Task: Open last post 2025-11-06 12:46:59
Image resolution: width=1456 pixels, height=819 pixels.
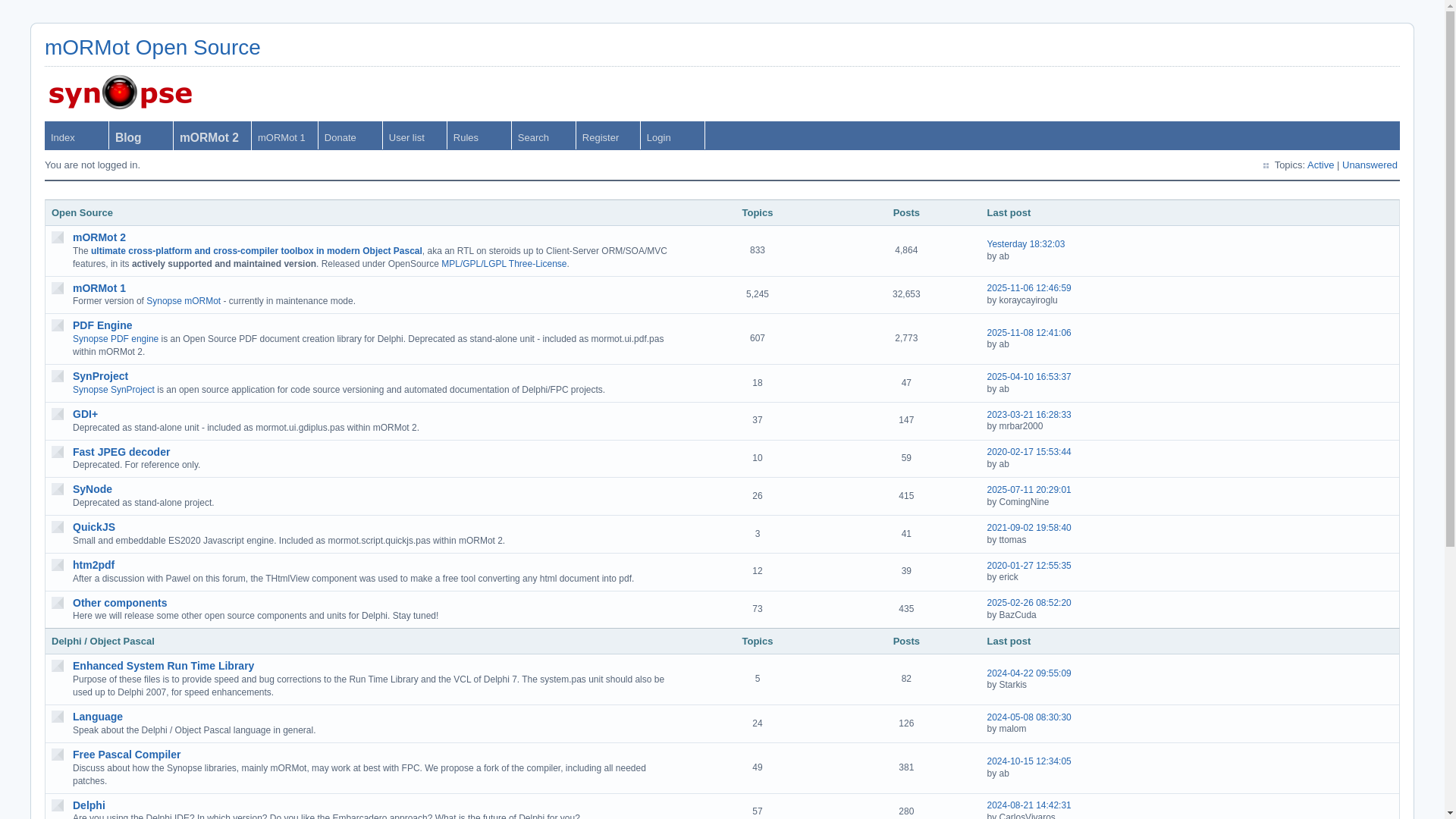Action: tap(1029, 288)
